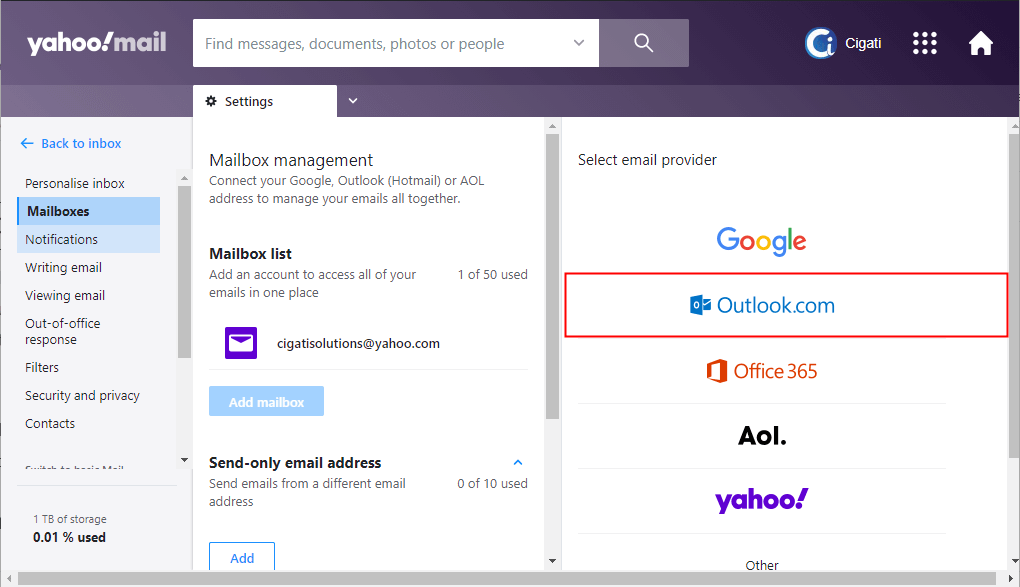Choose Yahoo as email provider
1020x587 pixels.
(x=761, y=500)
